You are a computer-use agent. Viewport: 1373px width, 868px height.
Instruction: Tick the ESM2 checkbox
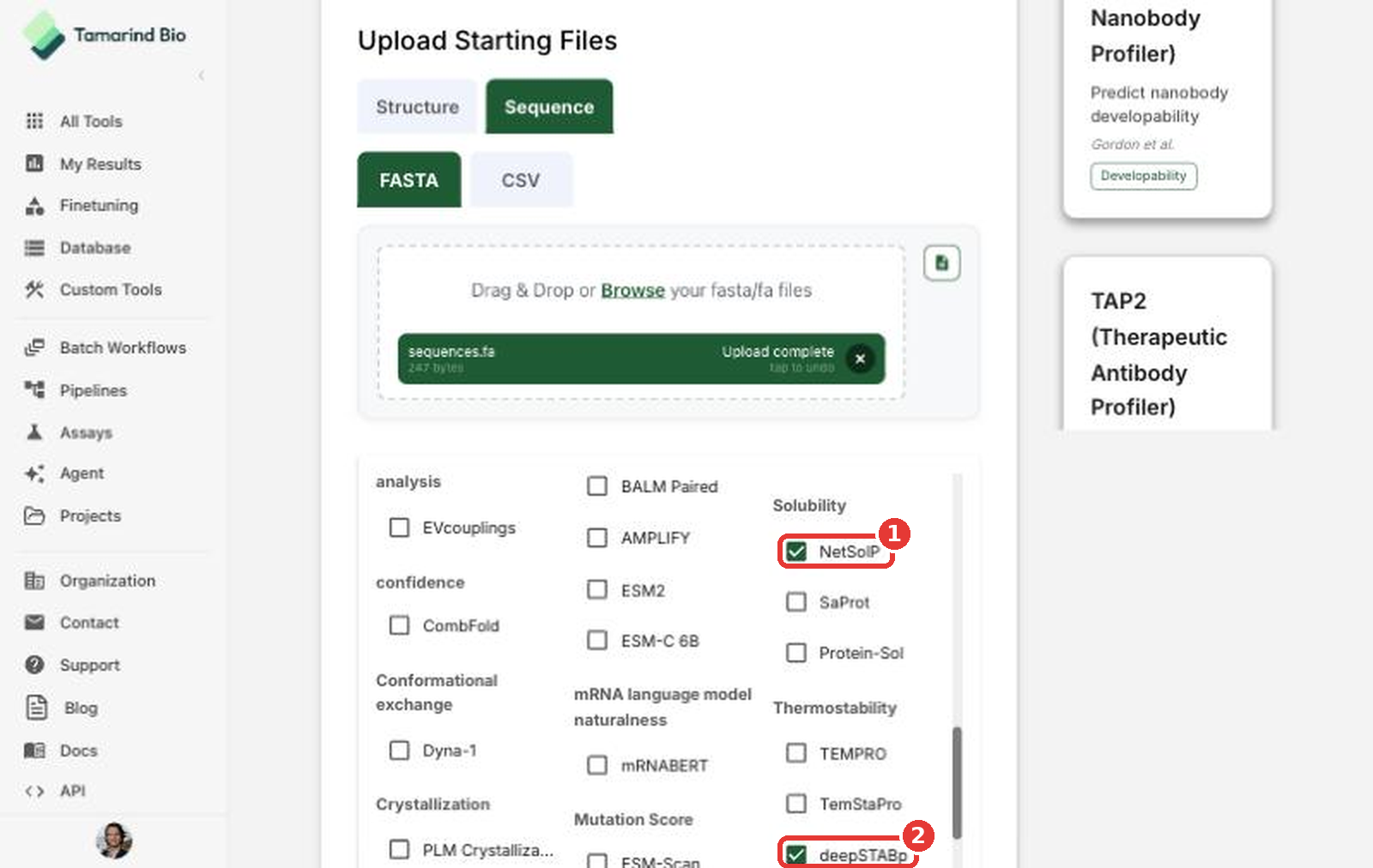click(x=597, y=590)
